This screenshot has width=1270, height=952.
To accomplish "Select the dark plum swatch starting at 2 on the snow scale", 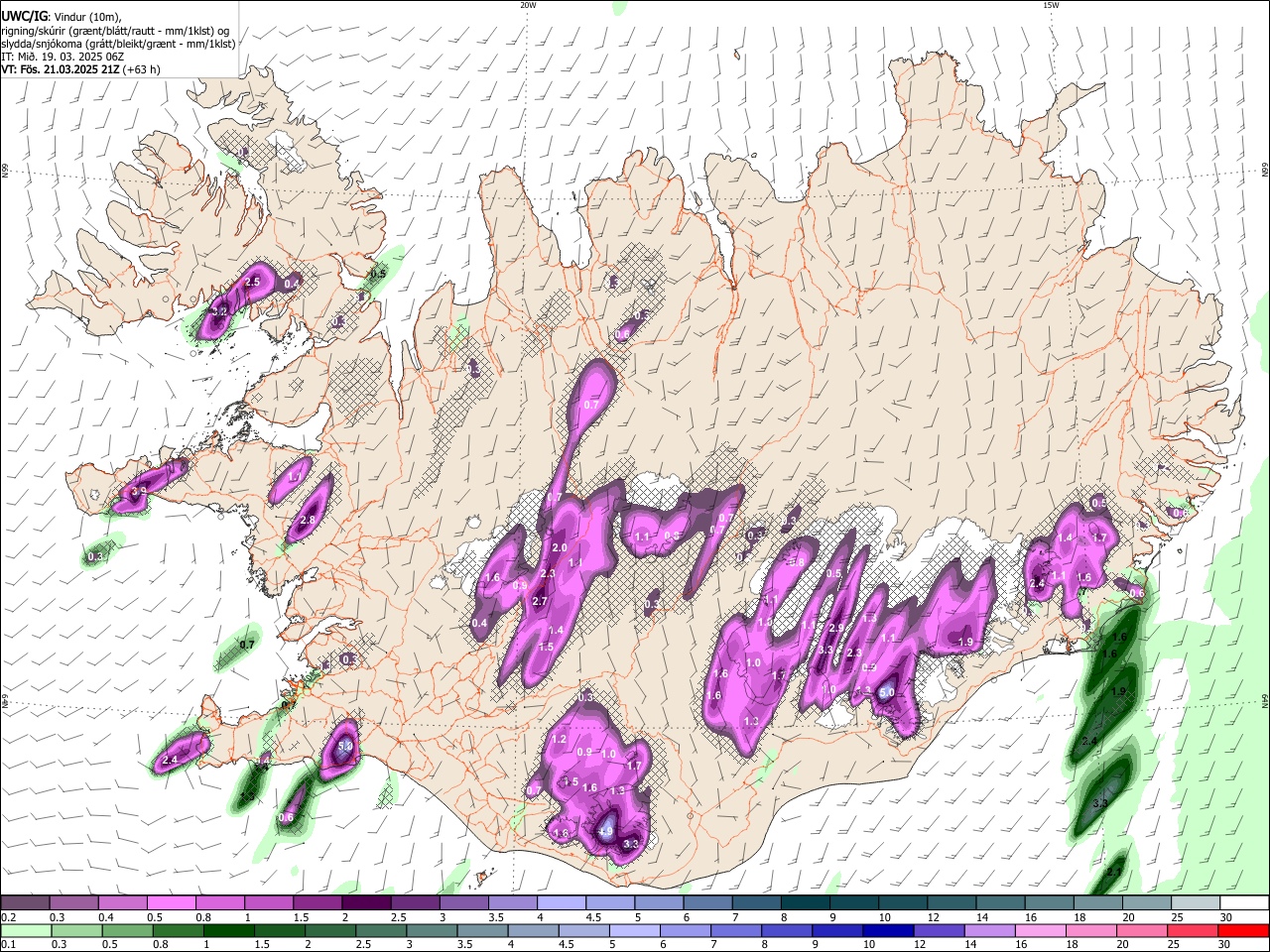I will pos(366,903).
